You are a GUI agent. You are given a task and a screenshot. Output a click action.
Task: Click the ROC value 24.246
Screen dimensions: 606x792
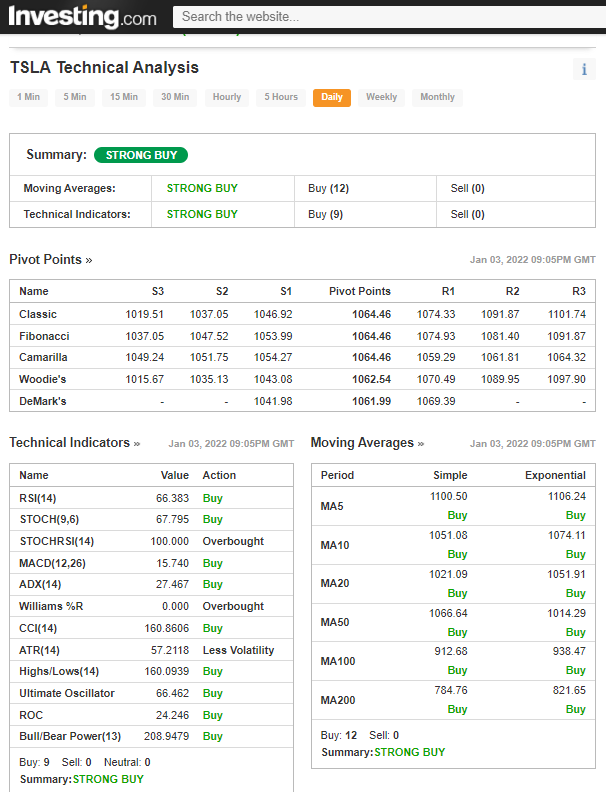pos(172,715)
